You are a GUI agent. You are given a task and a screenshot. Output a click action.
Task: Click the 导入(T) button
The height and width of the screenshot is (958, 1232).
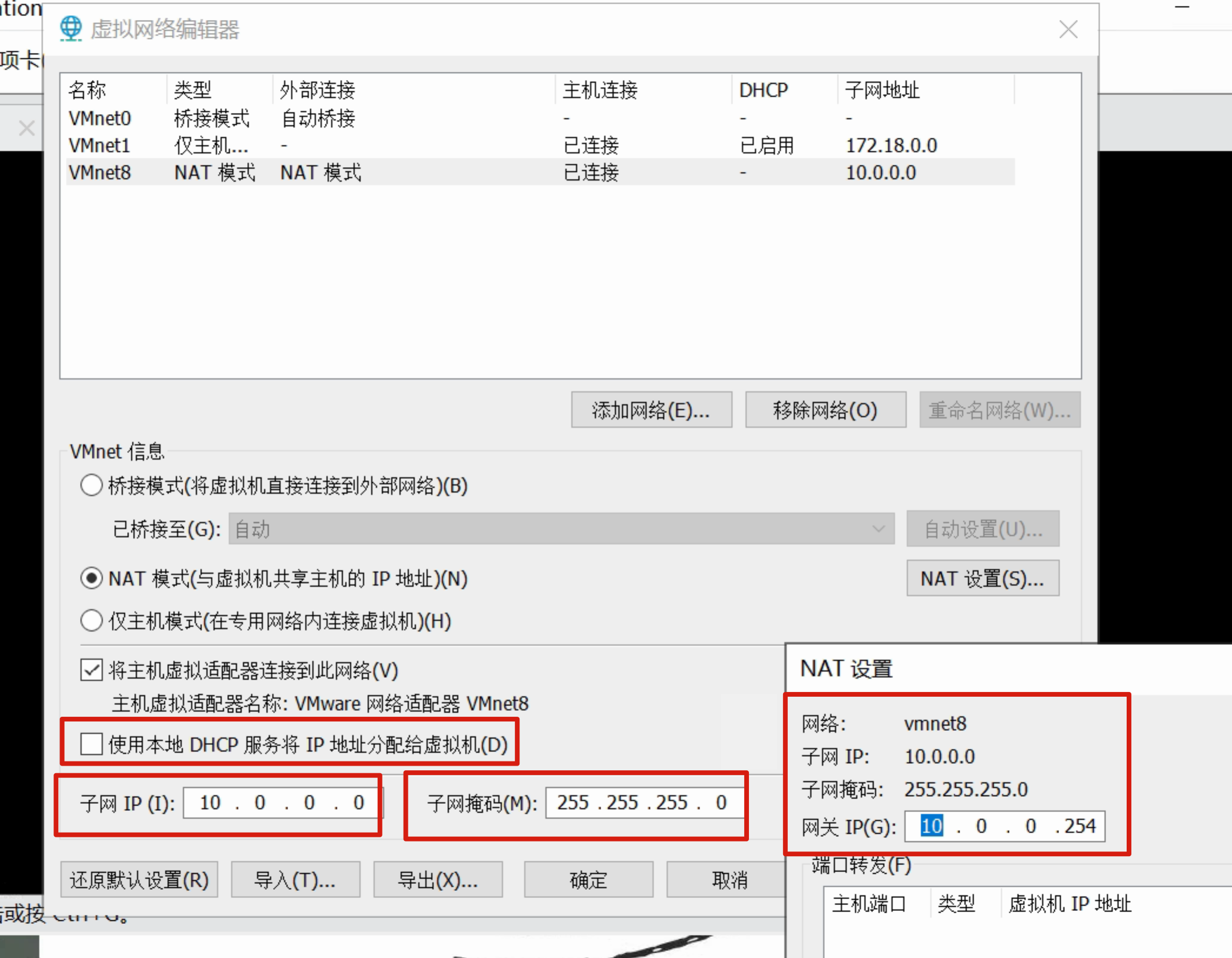(295, 880)
